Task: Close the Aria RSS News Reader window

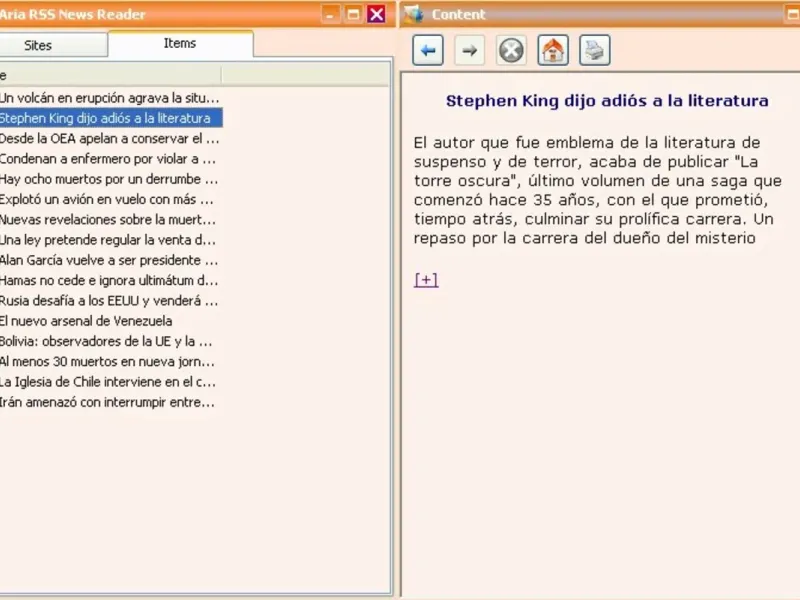Action: pyautogui.click(x=377, y=14)
